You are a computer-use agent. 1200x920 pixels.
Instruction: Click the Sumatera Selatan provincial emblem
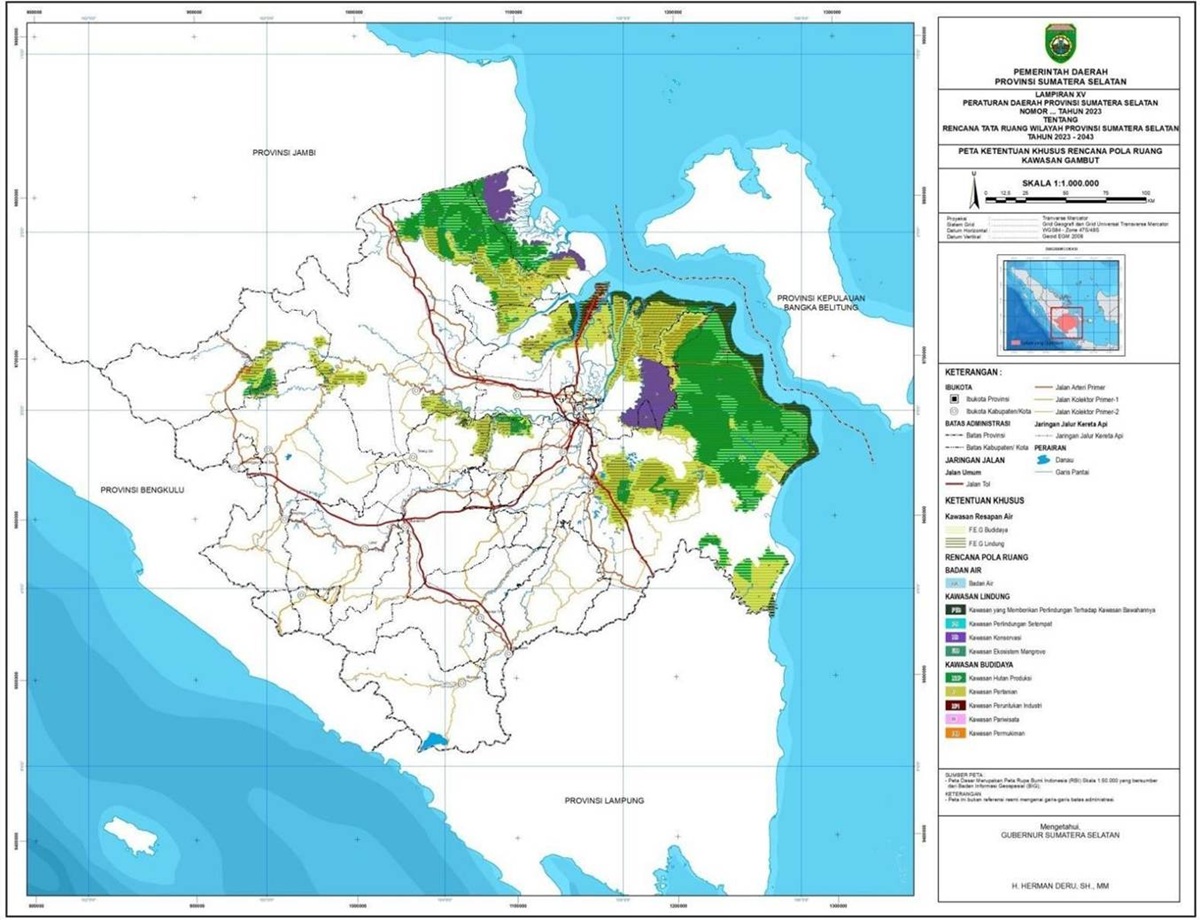pos(1059,43)
